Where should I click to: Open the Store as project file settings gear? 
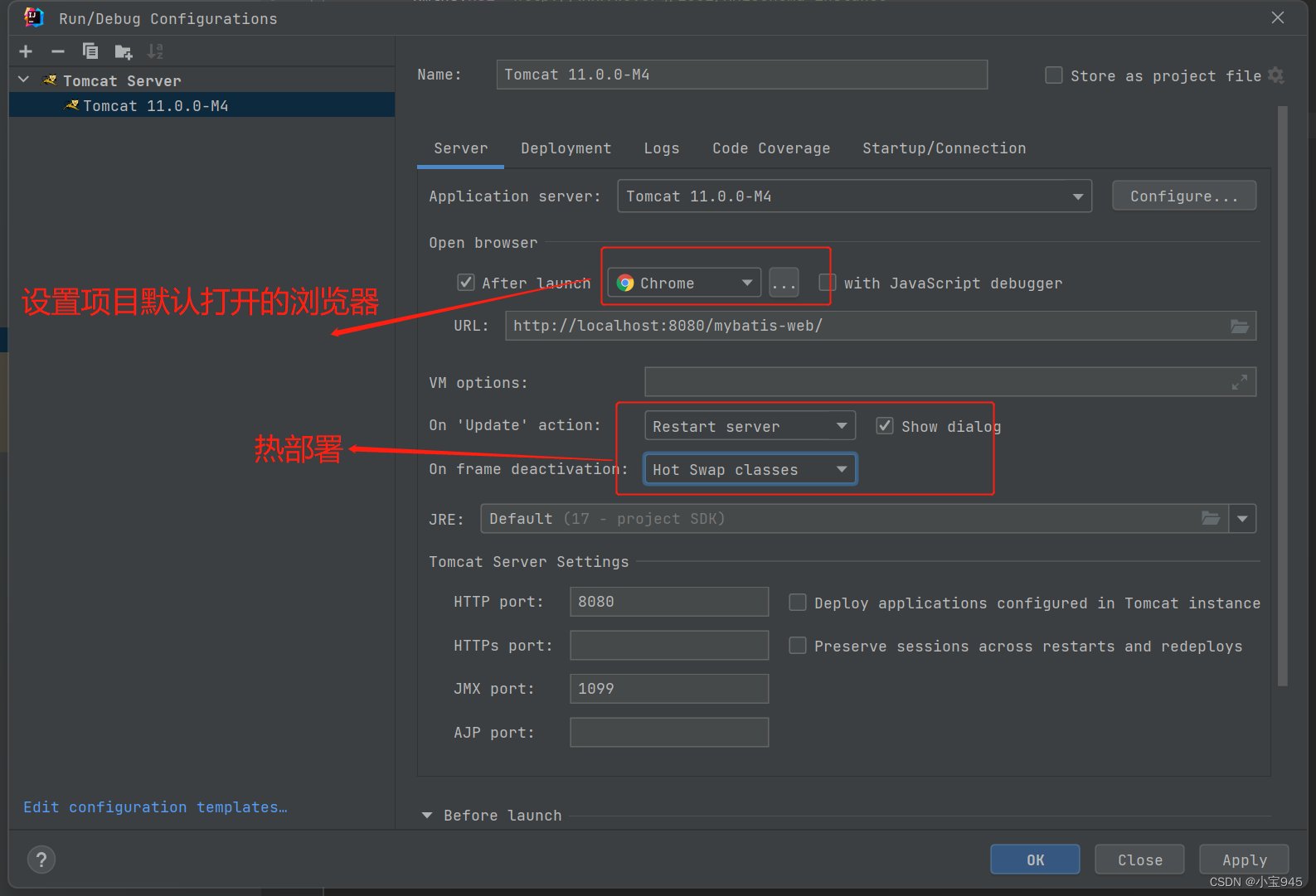(1276, 75)
